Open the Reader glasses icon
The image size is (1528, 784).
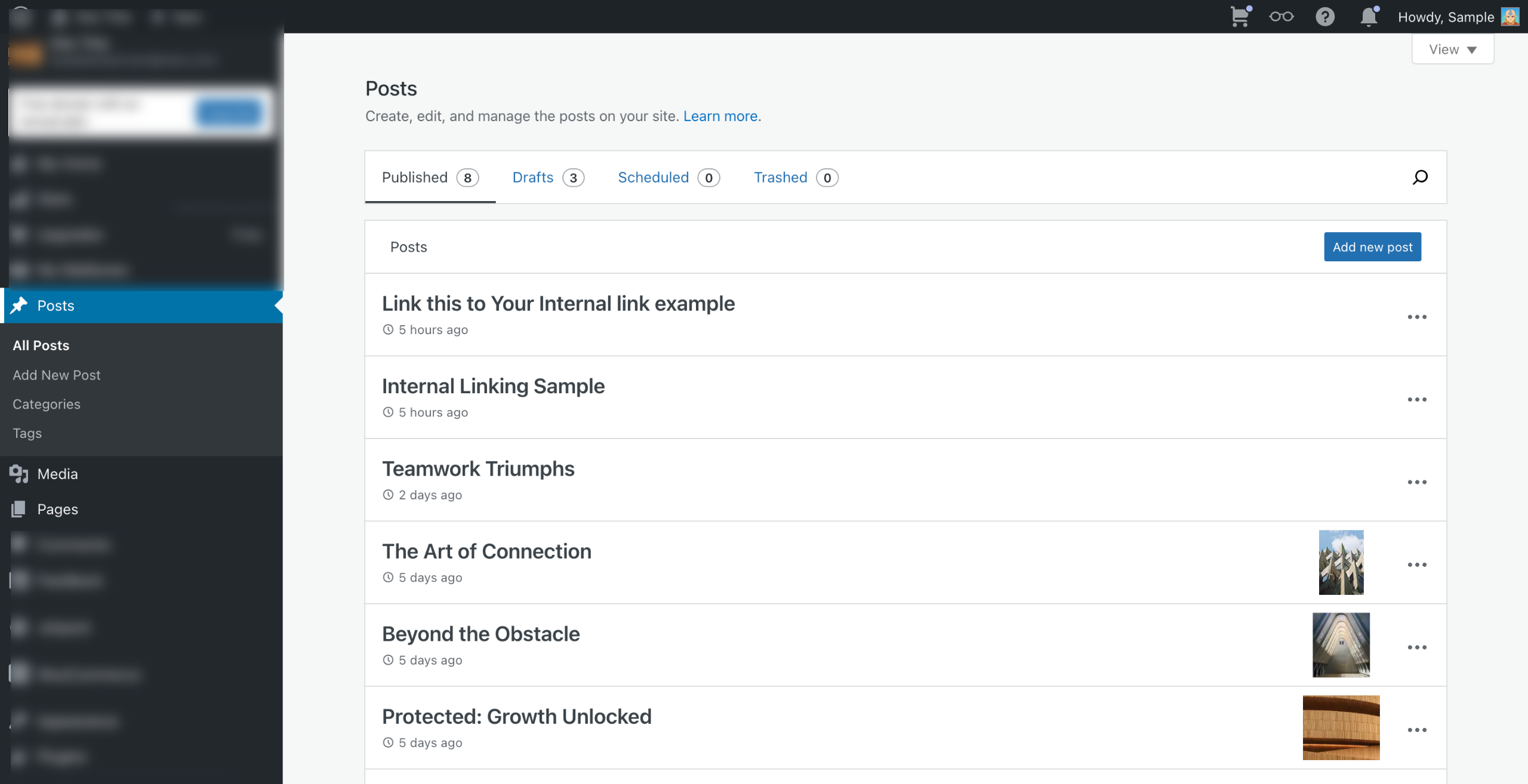pyautogui.click(x=1281, y=17)
